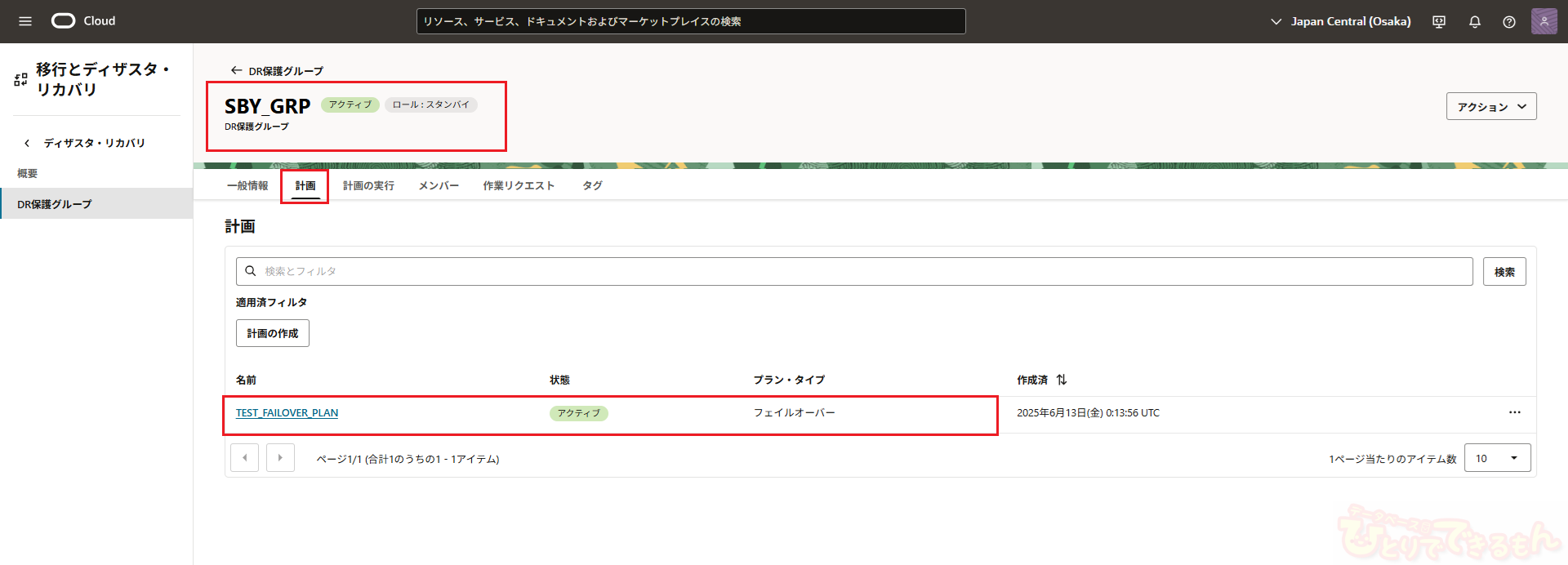Open the Cloud Shell developer tools icon
This screenshot has width=1568, height=565.
click(1439, 22)
